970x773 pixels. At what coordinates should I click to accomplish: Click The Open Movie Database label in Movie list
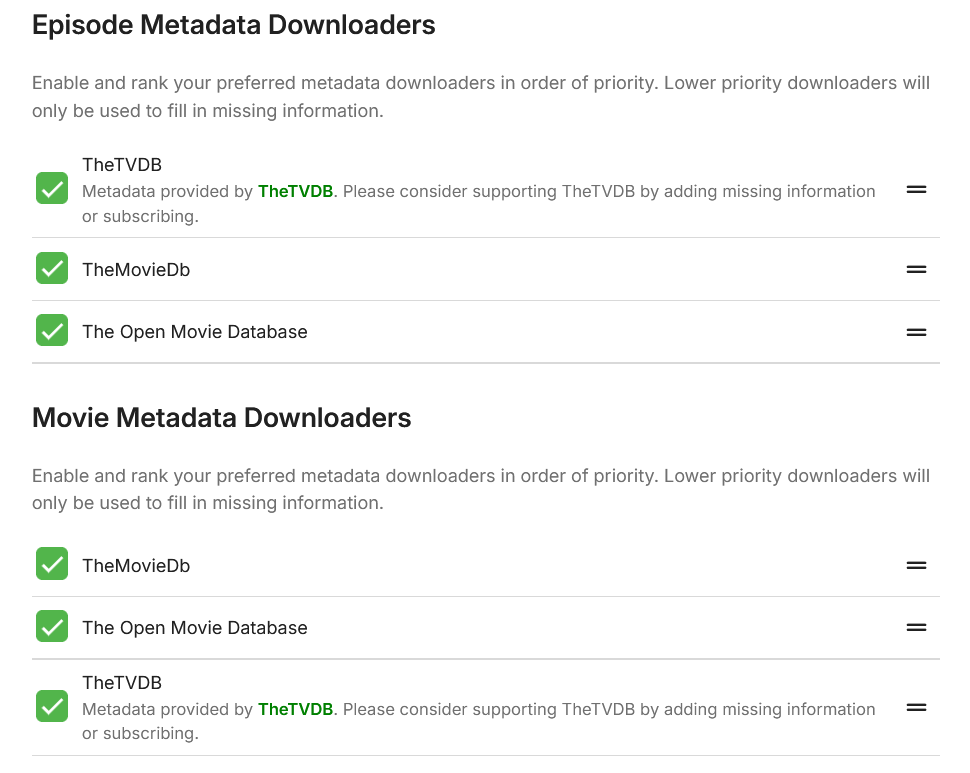click(x=195, y=628)
